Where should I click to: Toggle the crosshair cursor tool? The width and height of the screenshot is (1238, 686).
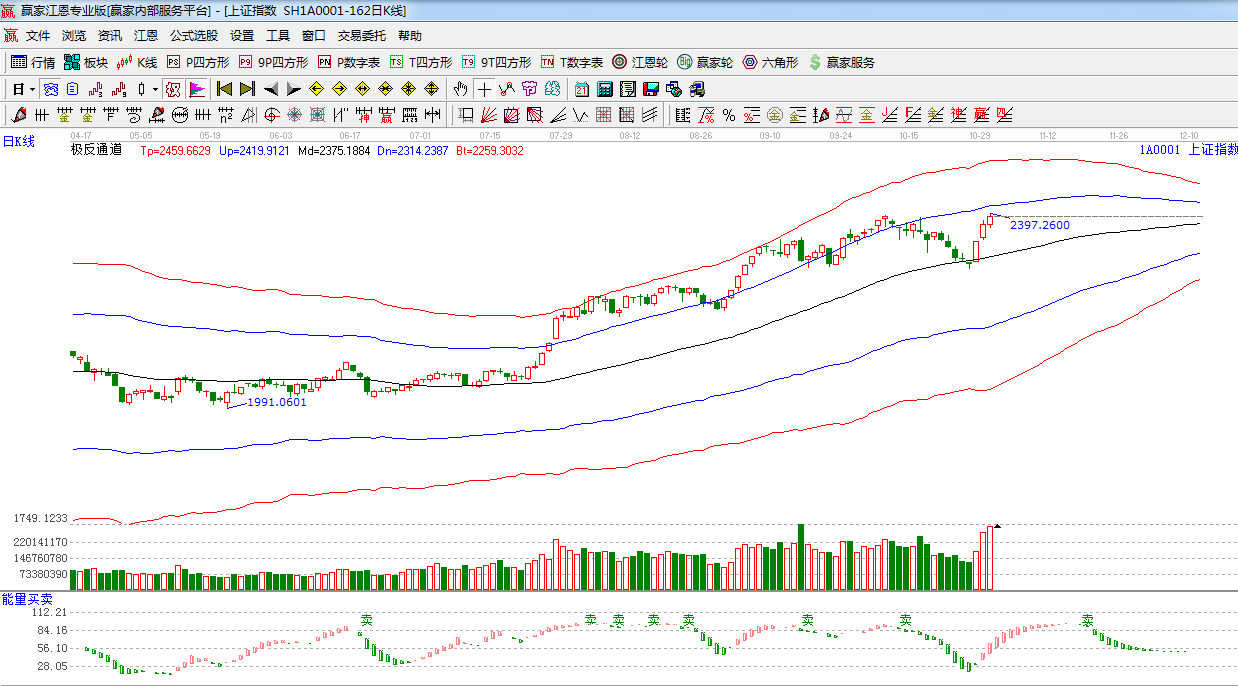click(484, 89)
